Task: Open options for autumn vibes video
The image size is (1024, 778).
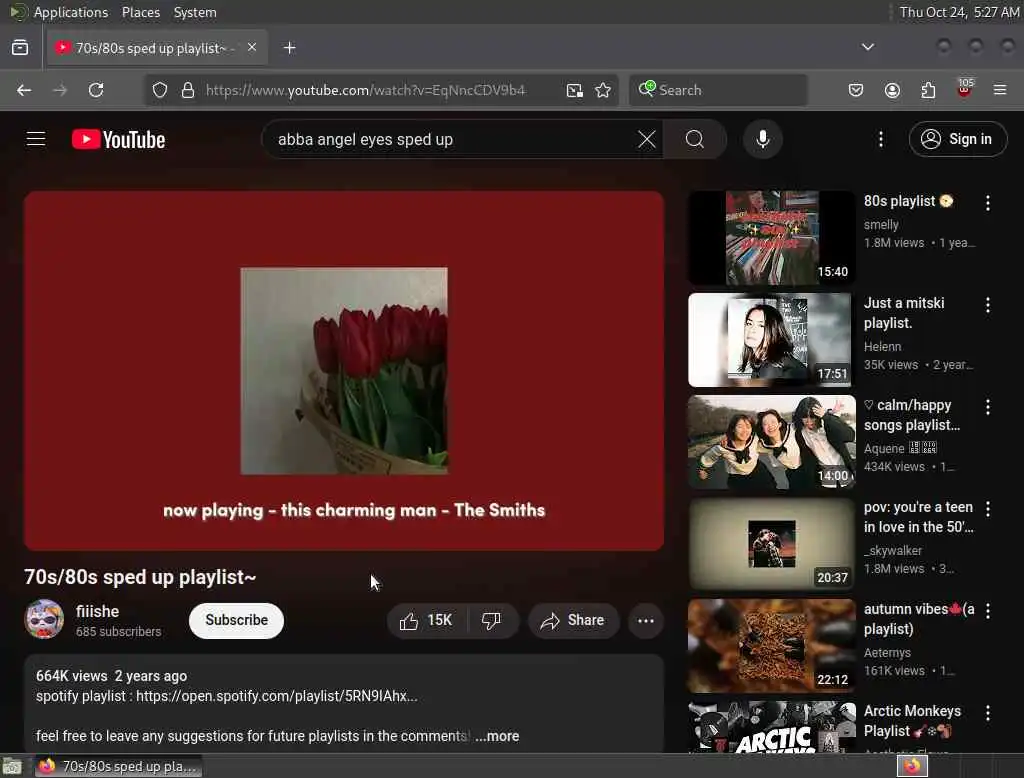Action: (987, 611)
